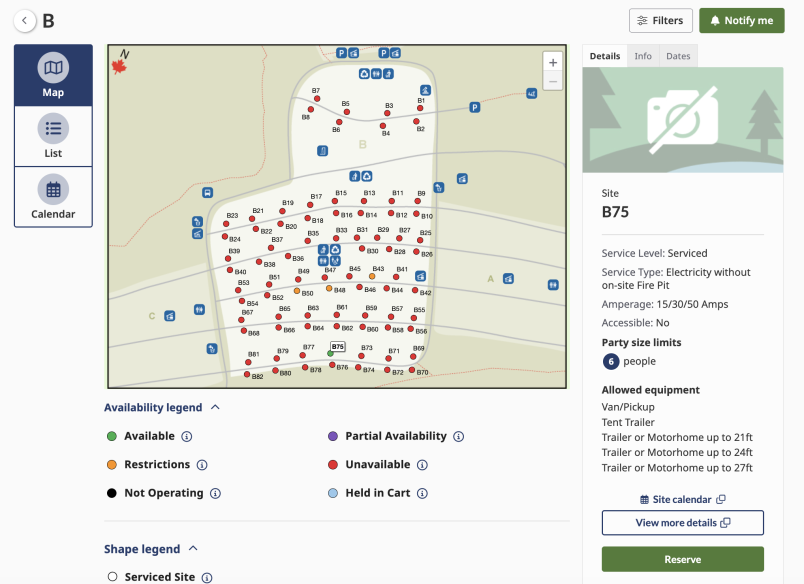This screenshot has width=804, height=584.
Task: Click info icon beside Partial Availability
Action: tap(458, 436)
